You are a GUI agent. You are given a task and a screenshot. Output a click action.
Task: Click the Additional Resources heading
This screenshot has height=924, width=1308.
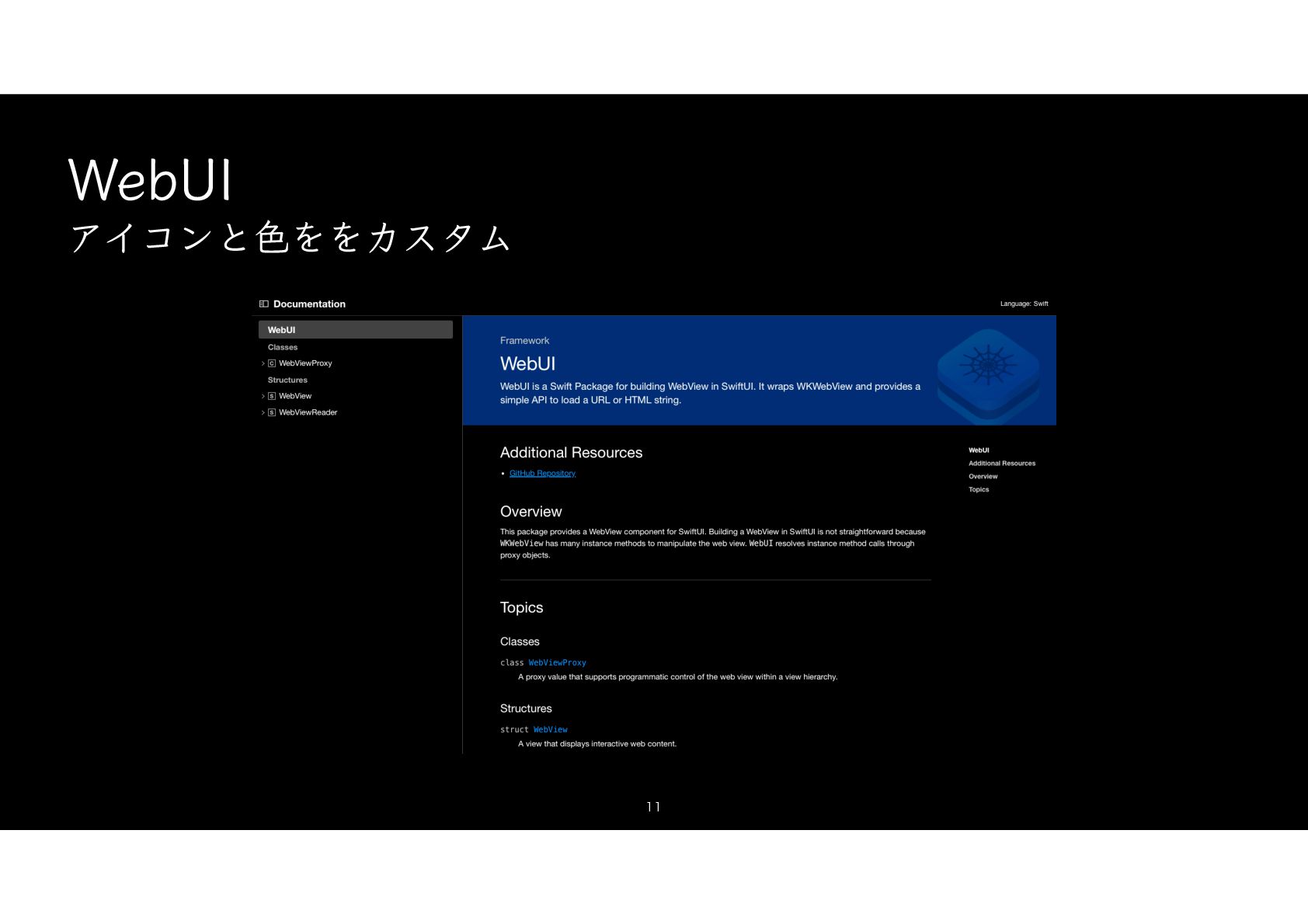(x=571, y=453)
